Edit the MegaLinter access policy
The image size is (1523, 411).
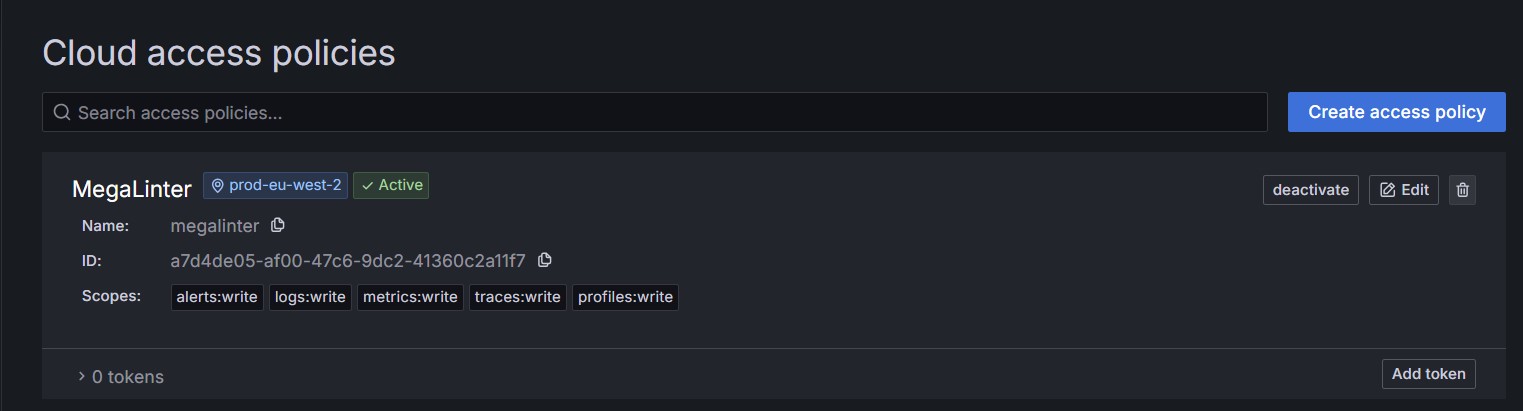click(x=1404, y=190)
